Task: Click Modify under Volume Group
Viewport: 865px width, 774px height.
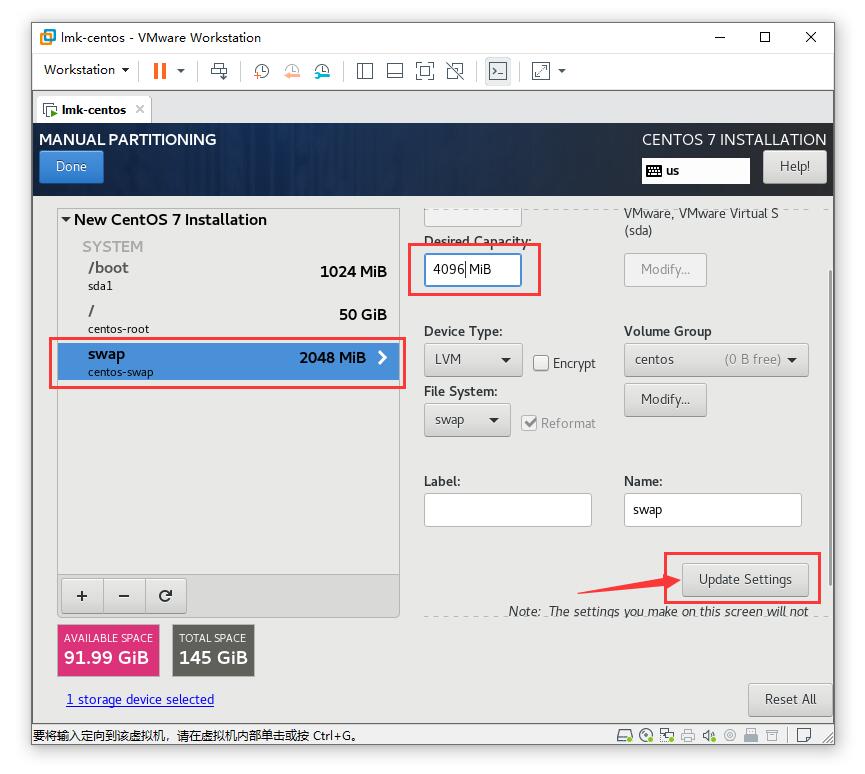Action: pos(665,399)
